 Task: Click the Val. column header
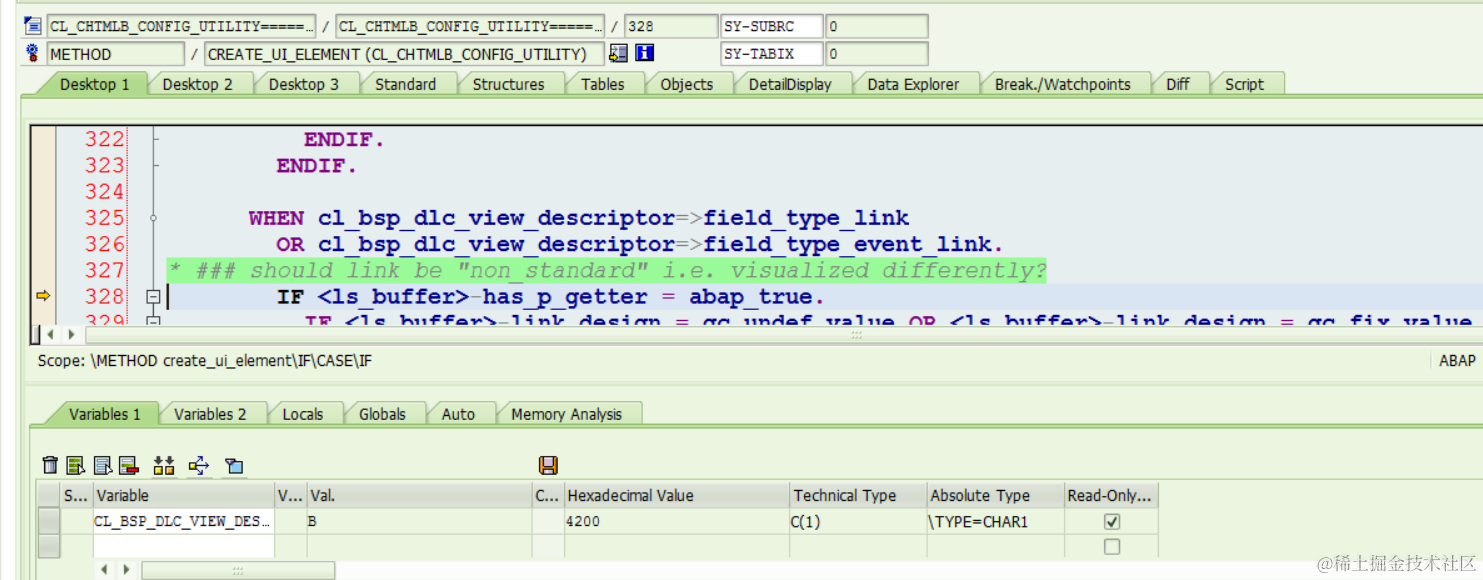point(419,495)
